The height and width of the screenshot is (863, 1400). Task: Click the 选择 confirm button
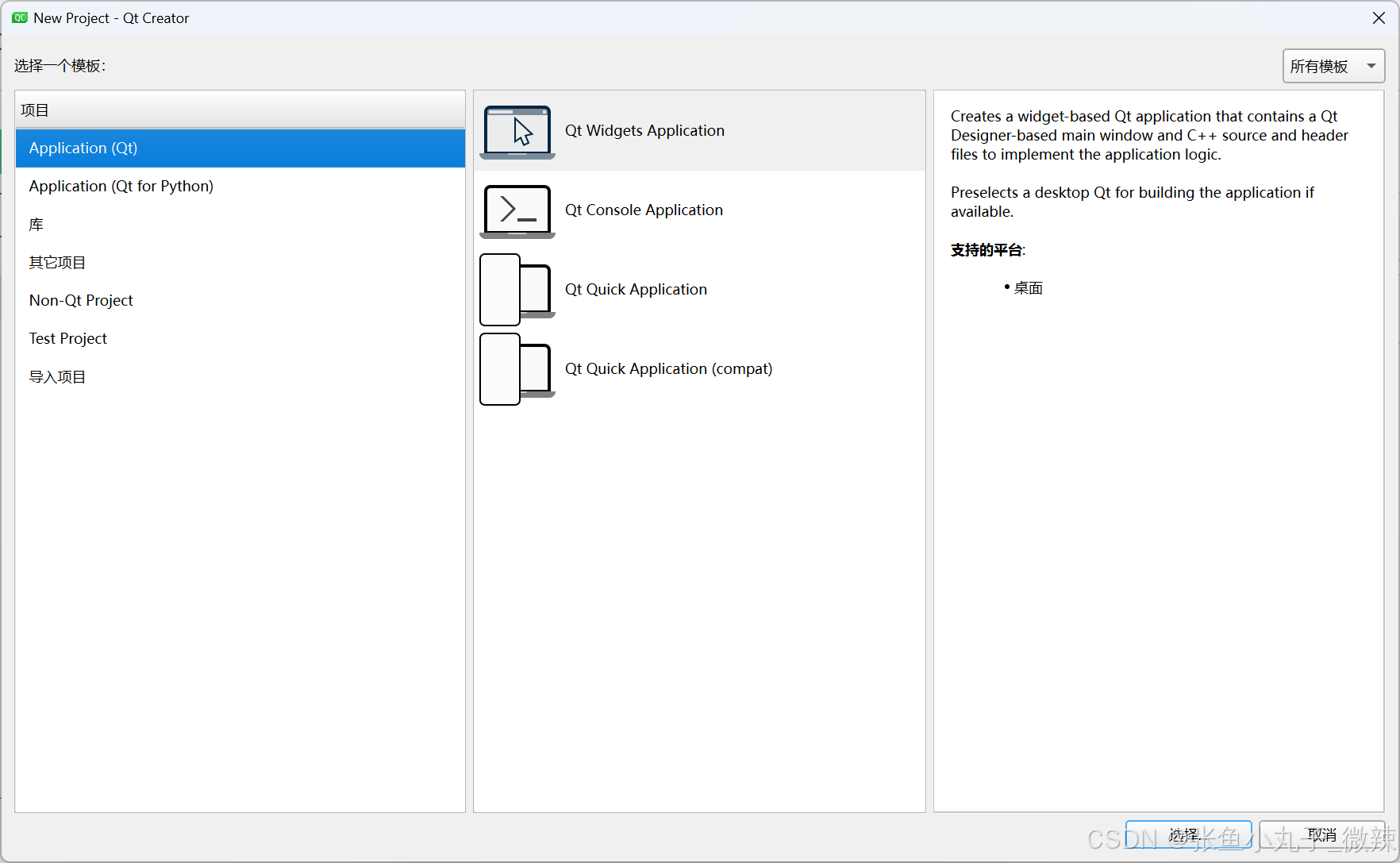click(1188, 835)
